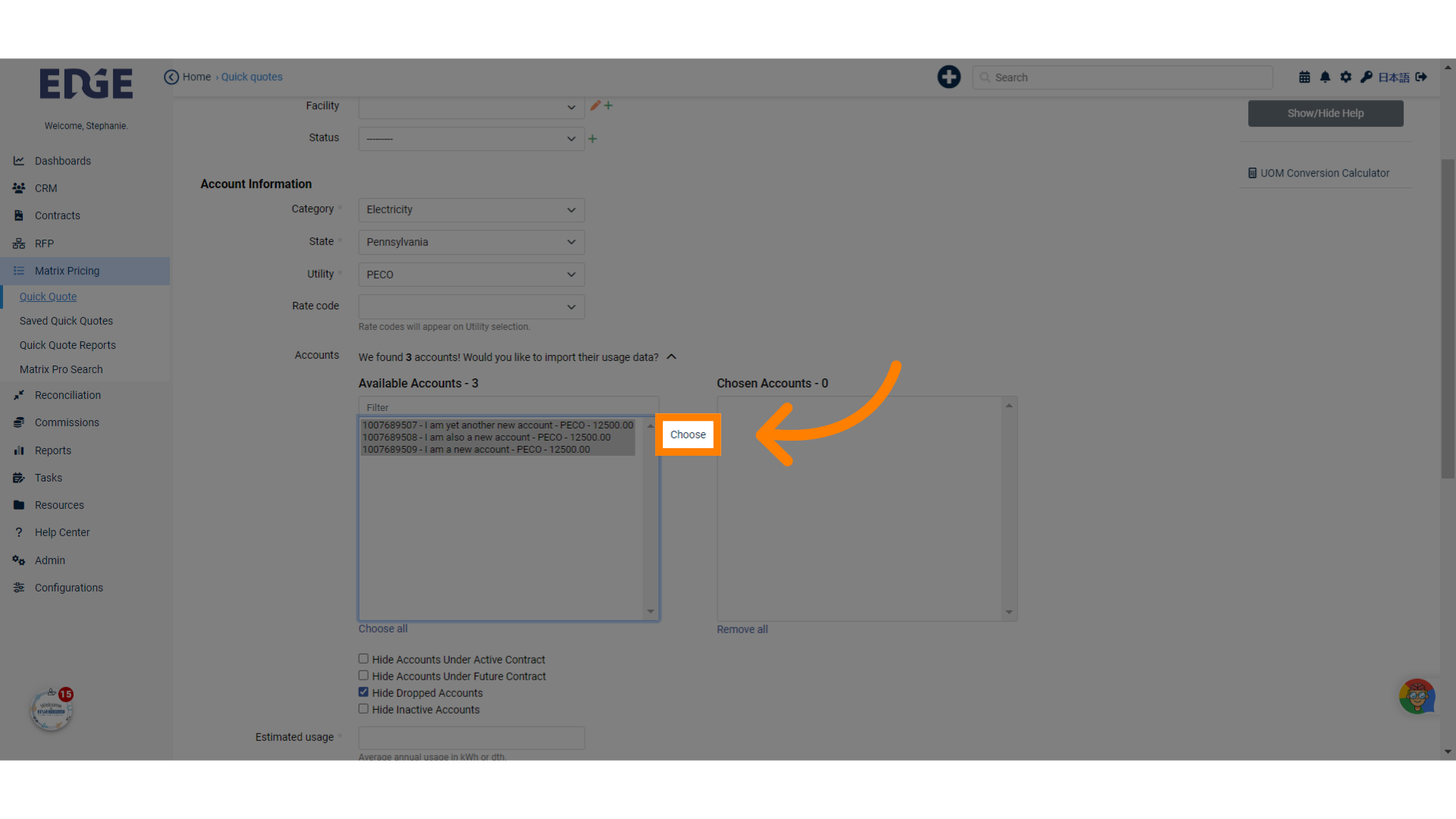Open the Rate code dropdown
This screenshot has height=819, width=1456.
pyautogui.click(x=471, y=306)
